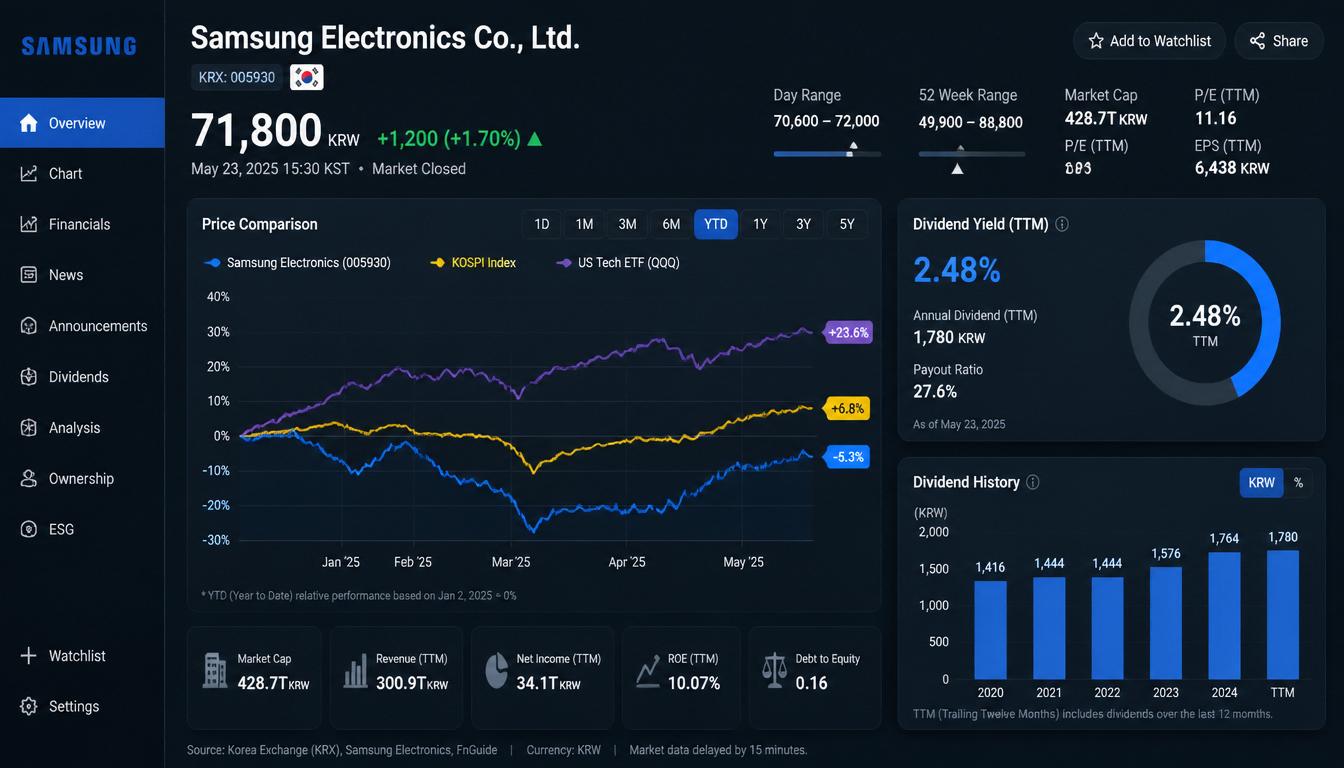The image size is (1344, 768).
Task: Click the Add to Watchlist button
Action: click(x=1150, y=41)
